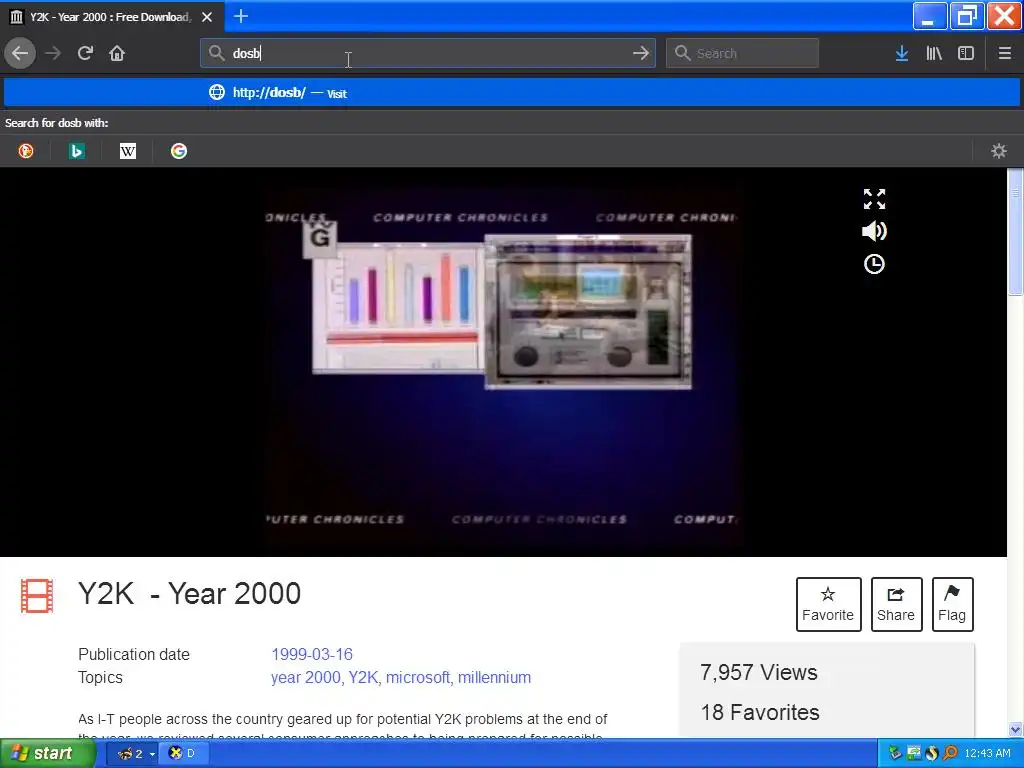Open the video playback speed clock icon
1024x768 pixels.
pyautogui.click(x=874, y=264)
